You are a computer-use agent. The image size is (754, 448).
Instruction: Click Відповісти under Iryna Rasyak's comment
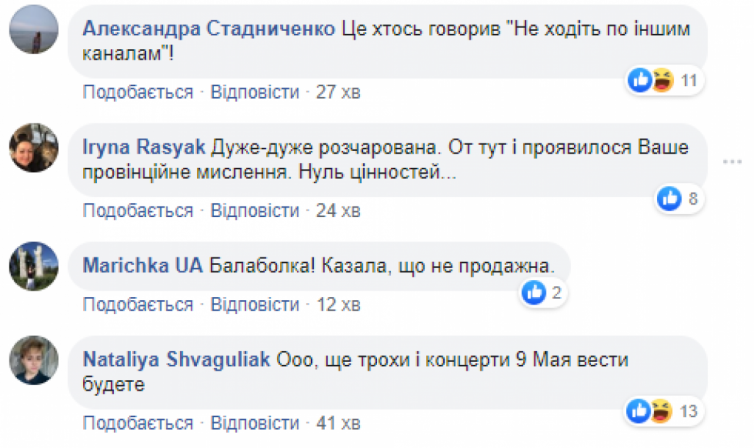pyautogui.click(x=254, y=211)
